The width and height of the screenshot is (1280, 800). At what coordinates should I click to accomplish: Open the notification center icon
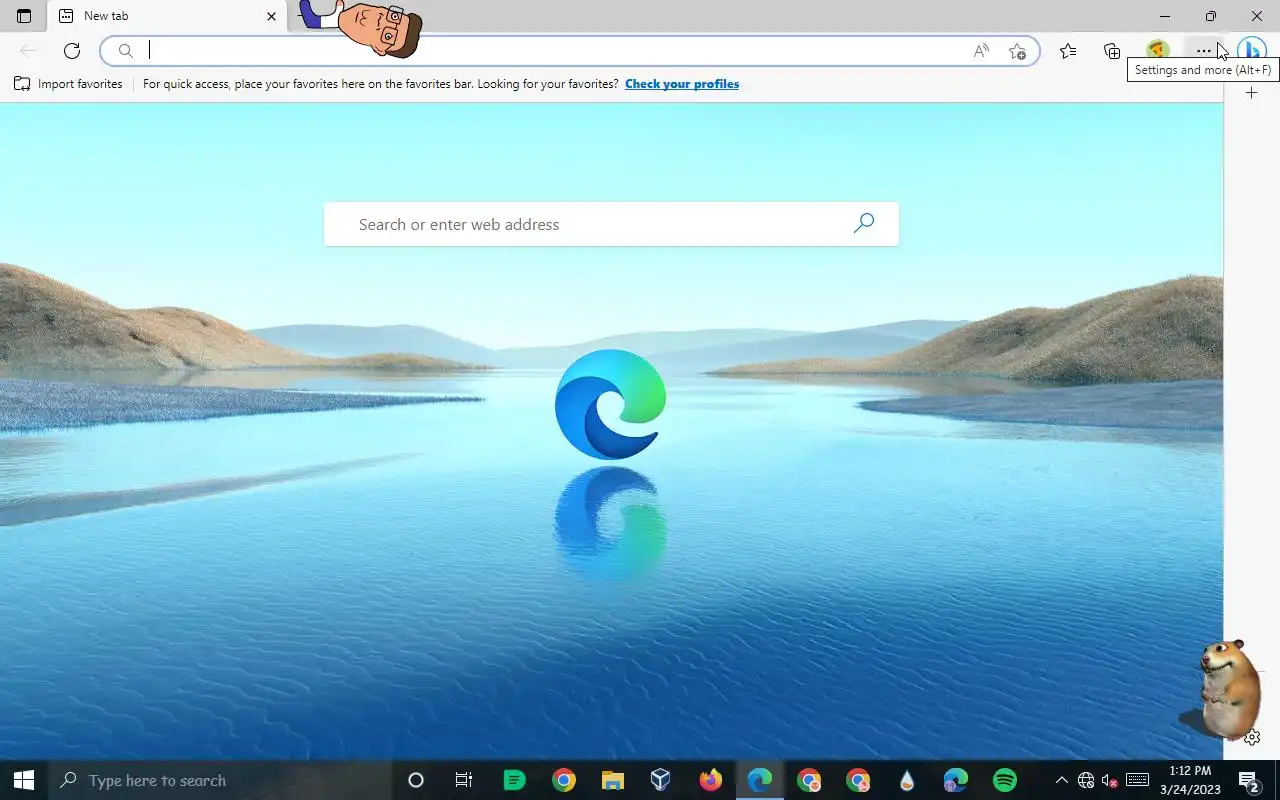[1249, 780]
